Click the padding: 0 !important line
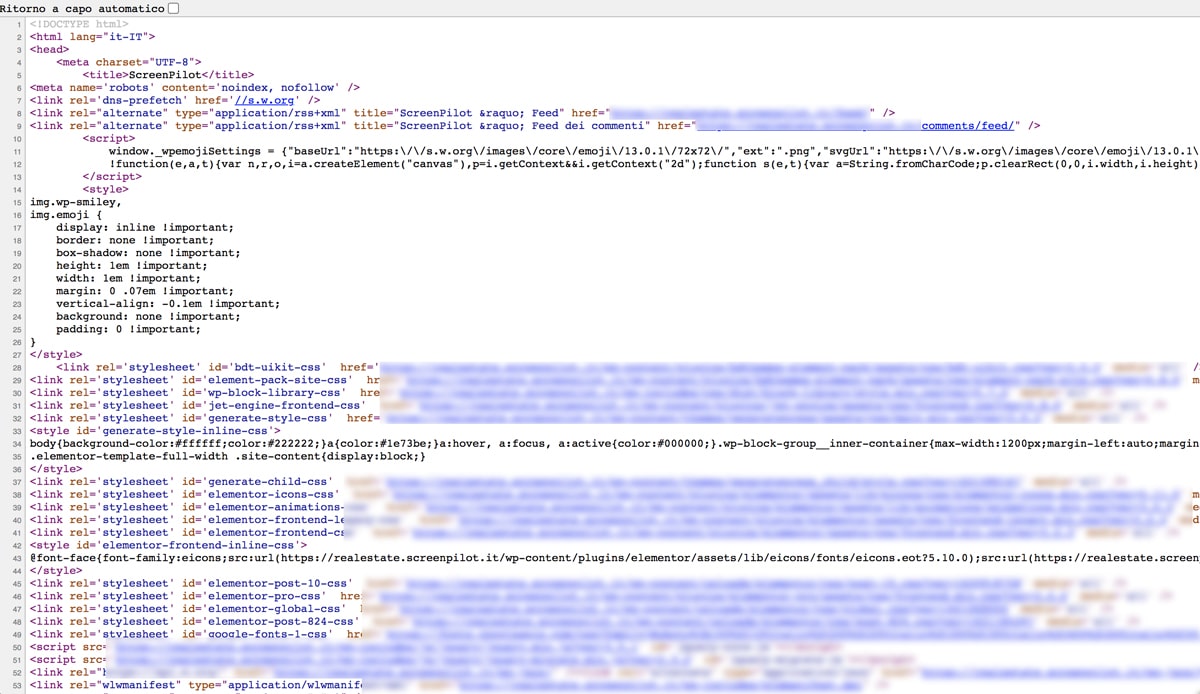Screen dimensions: 1200x694 point(129,329)
